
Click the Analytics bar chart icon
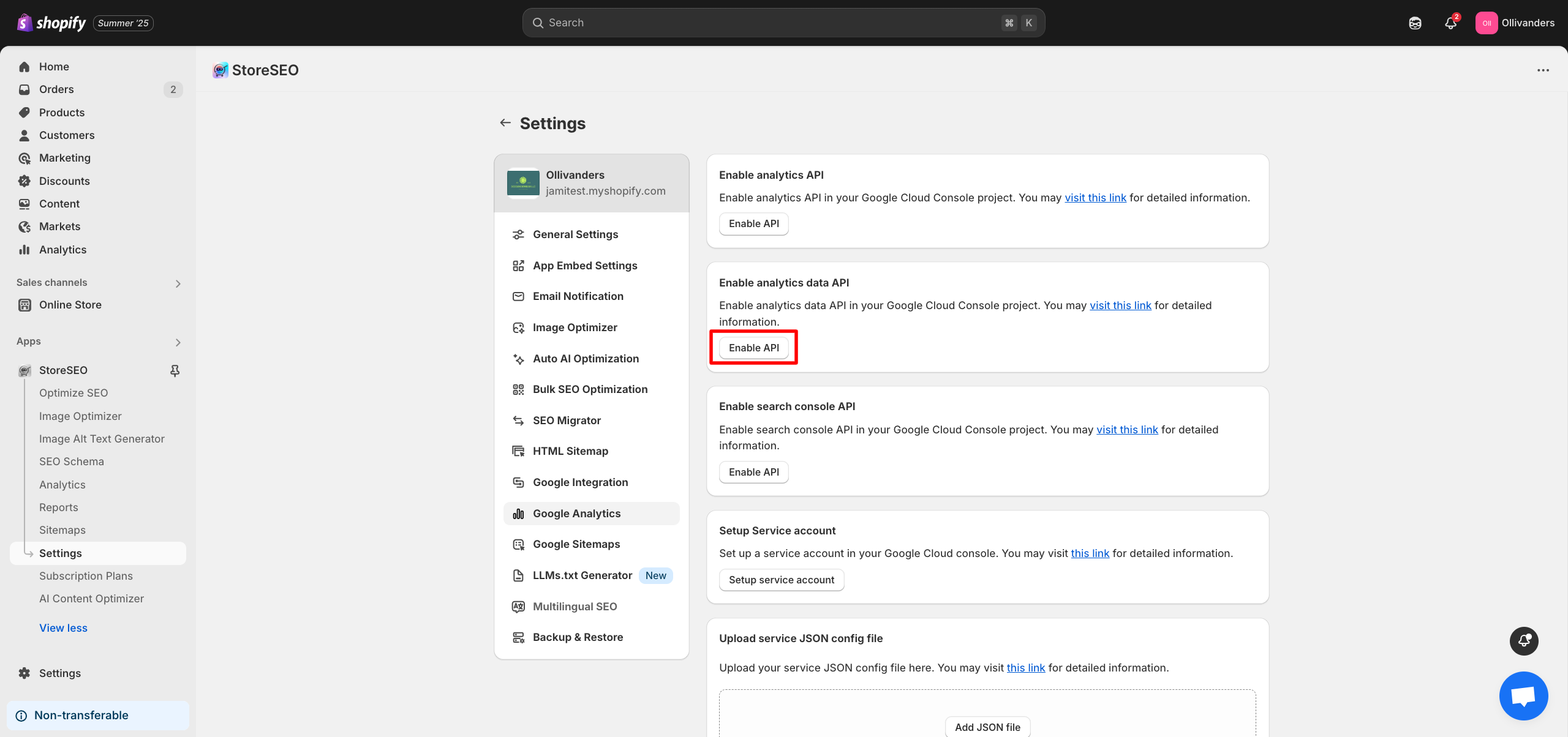point(24,250)
